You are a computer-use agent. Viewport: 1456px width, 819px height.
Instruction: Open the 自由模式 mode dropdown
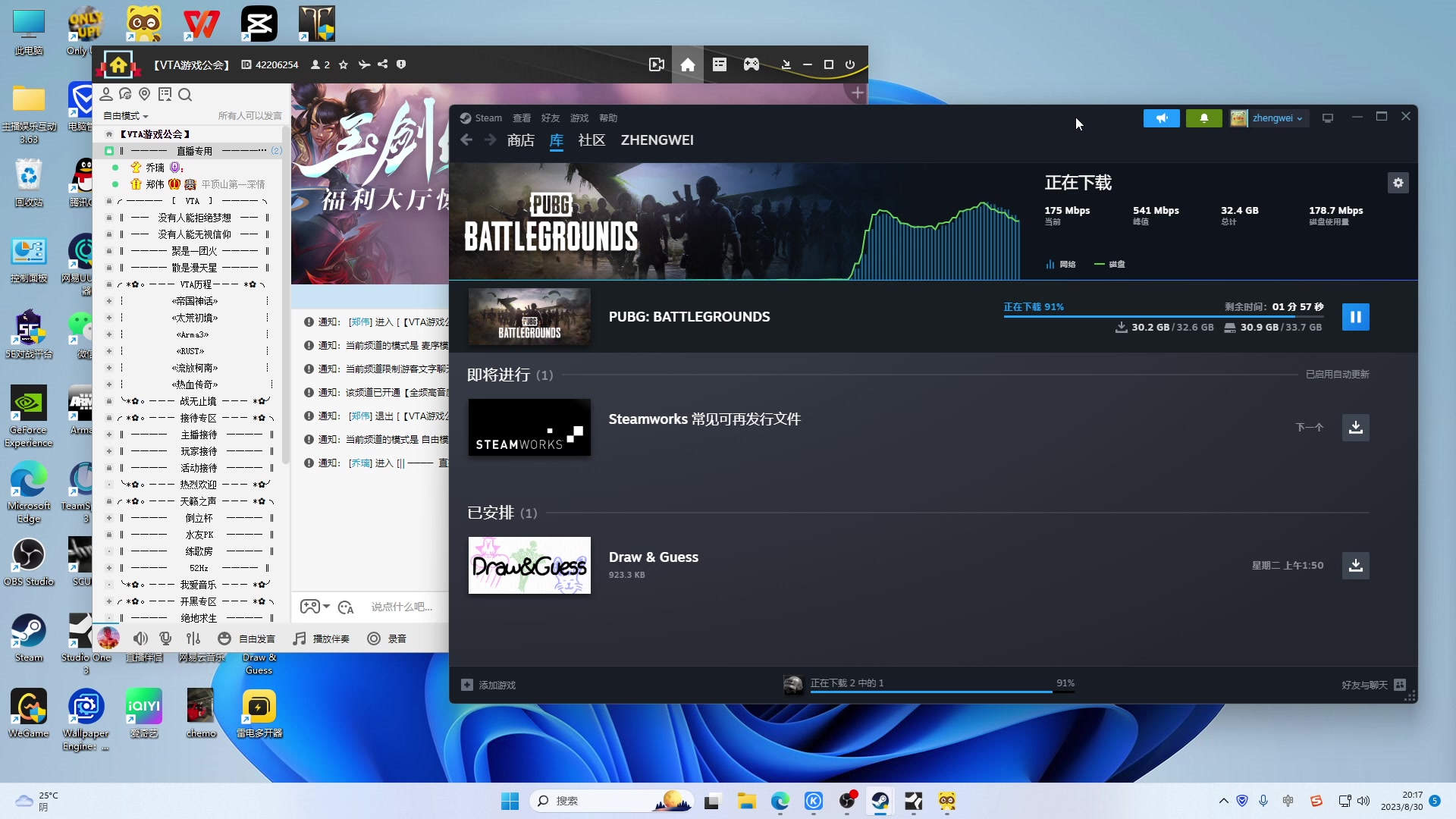126,116
